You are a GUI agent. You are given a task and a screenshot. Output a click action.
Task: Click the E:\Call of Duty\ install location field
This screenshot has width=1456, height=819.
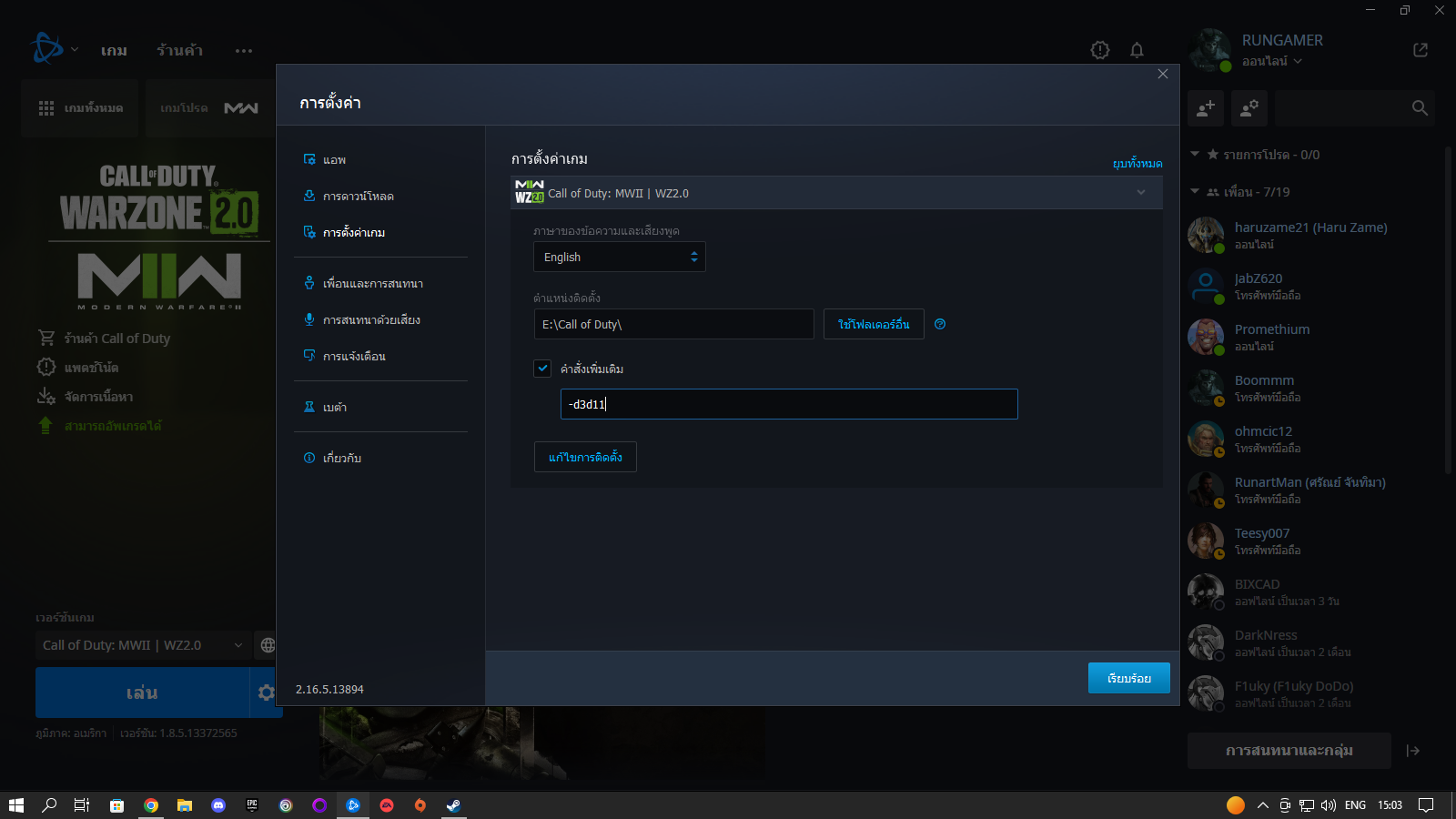673,324
